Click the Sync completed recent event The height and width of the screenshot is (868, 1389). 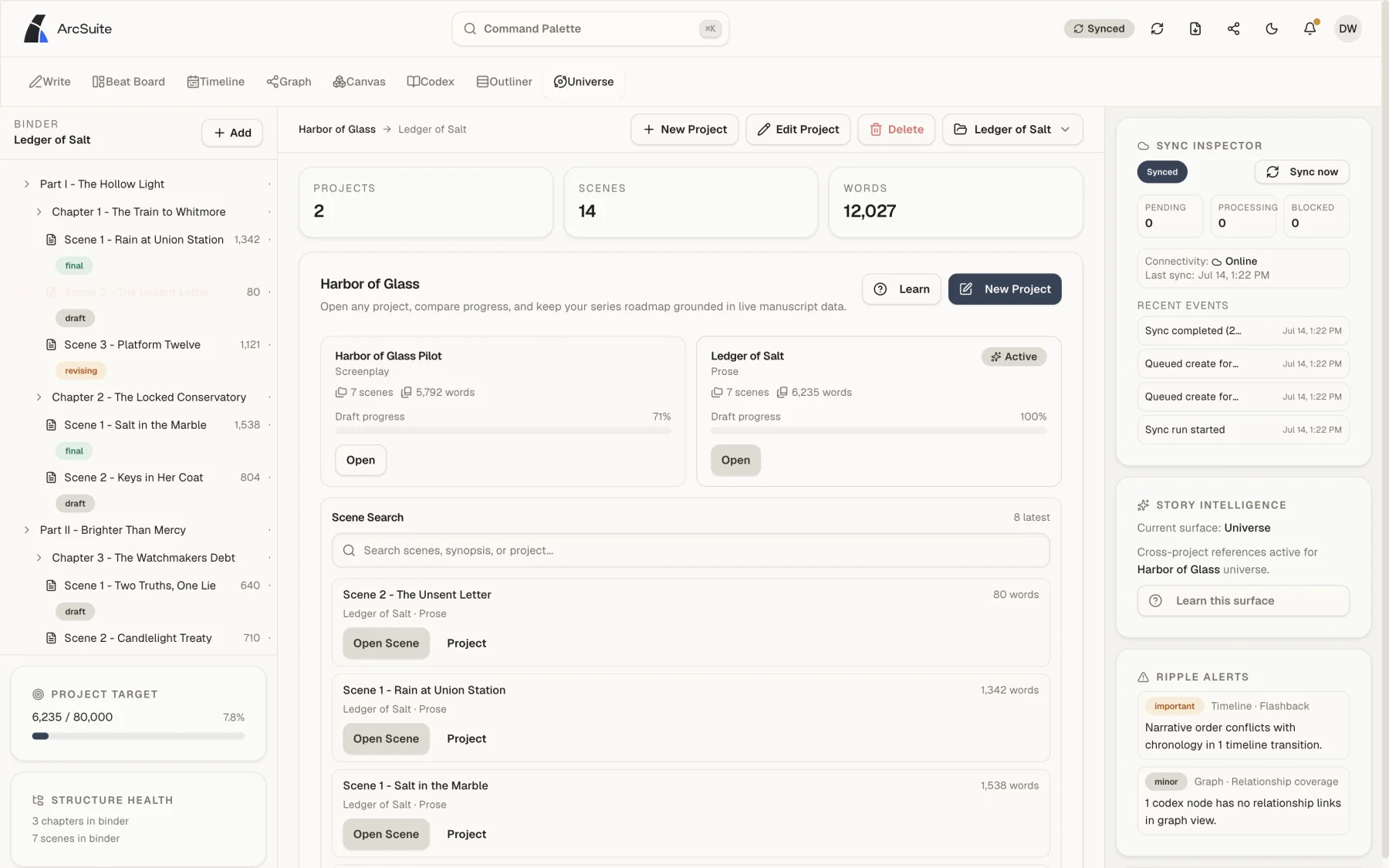tap(1243, 331)
